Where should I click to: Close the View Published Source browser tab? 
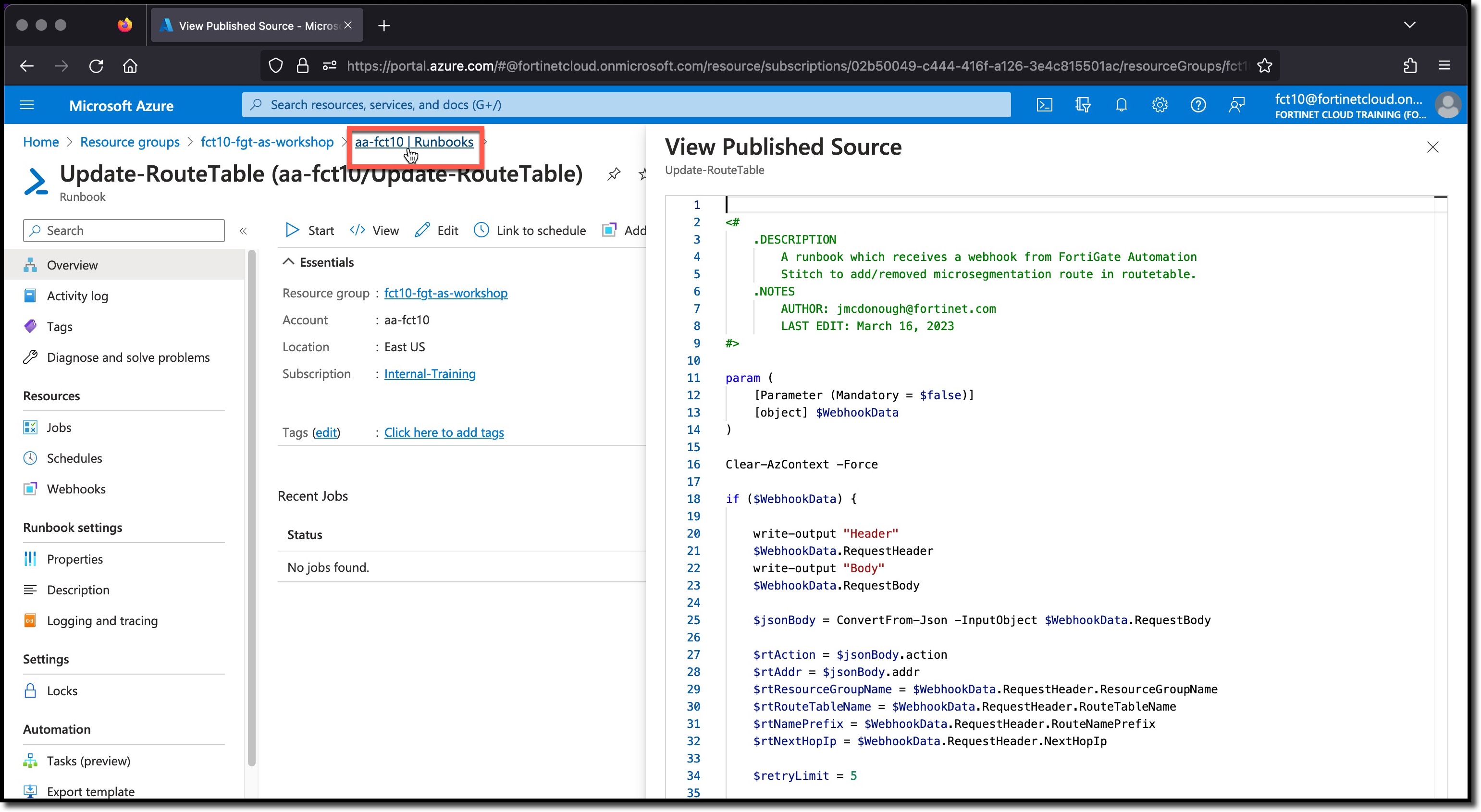tap(348, 25)
